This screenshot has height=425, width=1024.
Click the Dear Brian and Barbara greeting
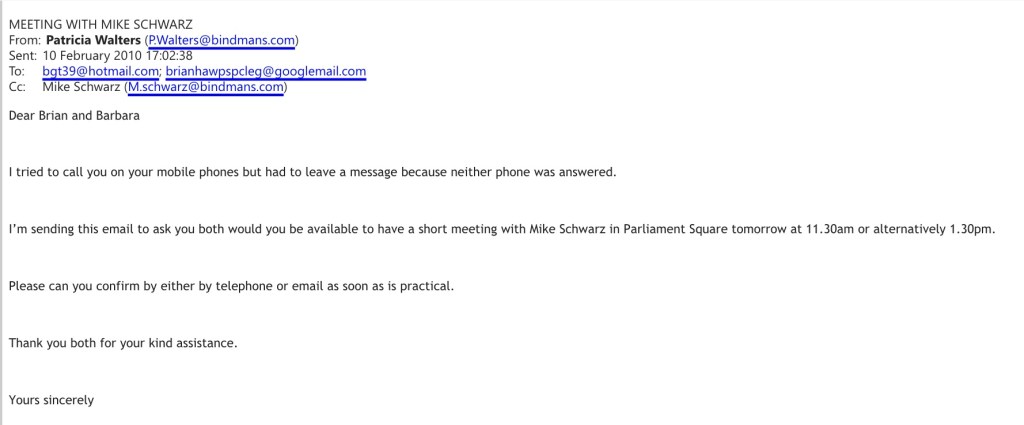[75, 115]
